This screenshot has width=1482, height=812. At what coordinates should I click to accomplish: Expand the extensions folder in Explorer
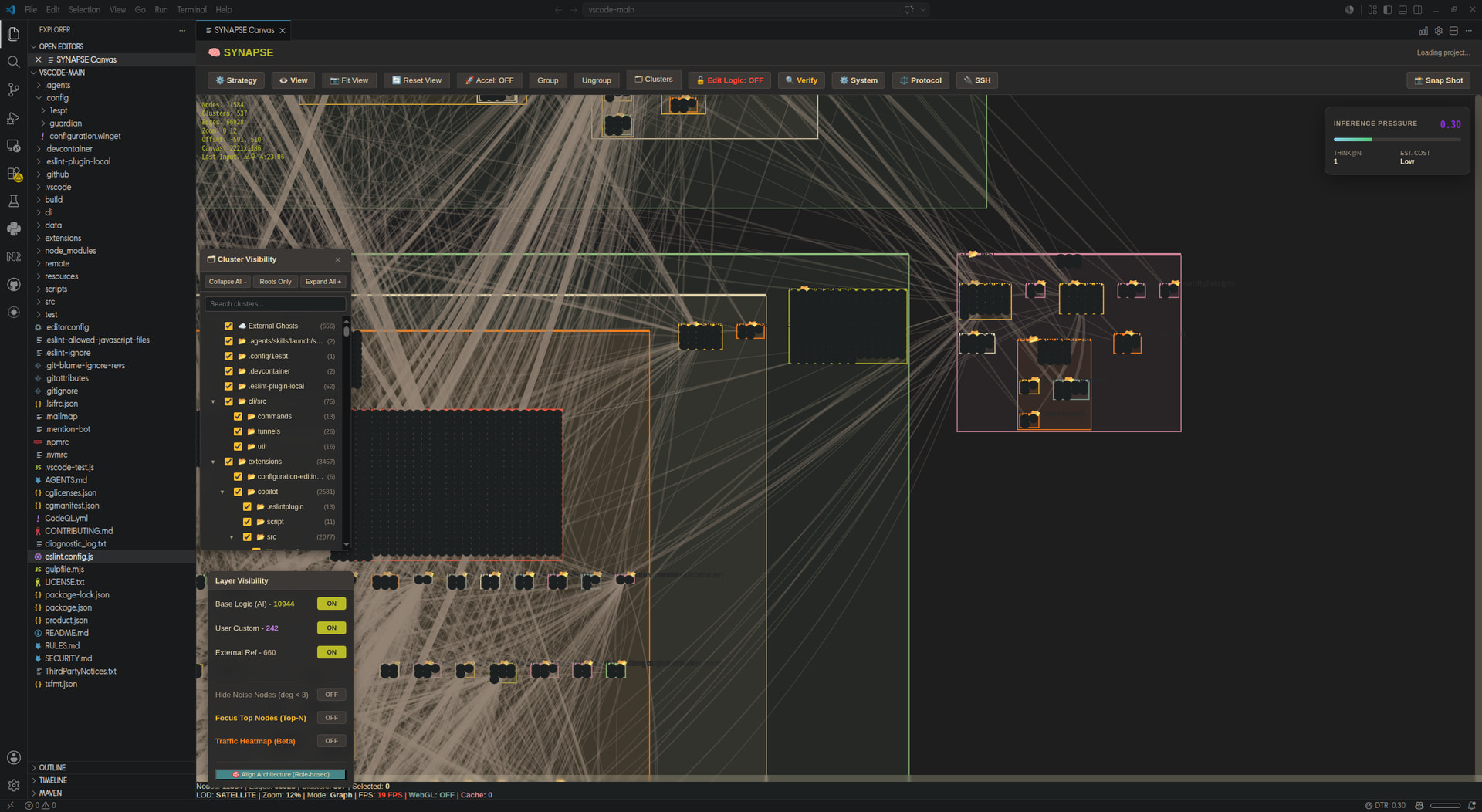click(63, 238)
